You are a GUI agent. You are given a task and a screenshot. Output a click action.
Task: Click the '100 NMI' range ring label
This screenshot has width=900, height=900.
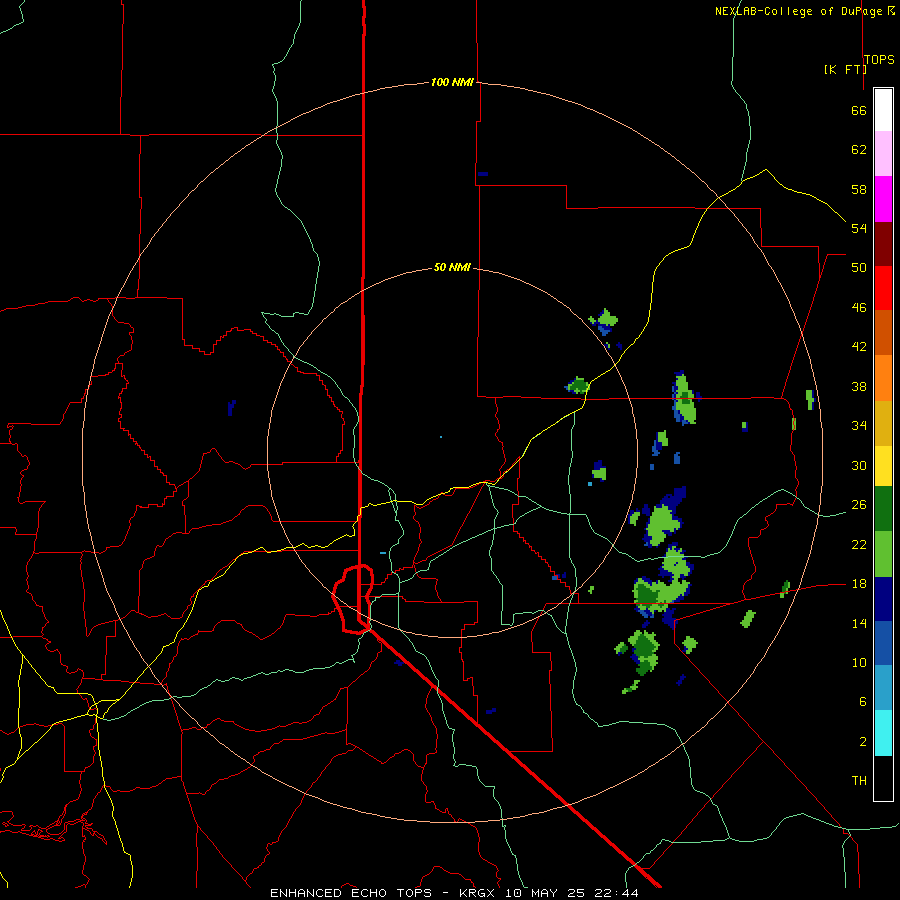click(x=452, y=83)
